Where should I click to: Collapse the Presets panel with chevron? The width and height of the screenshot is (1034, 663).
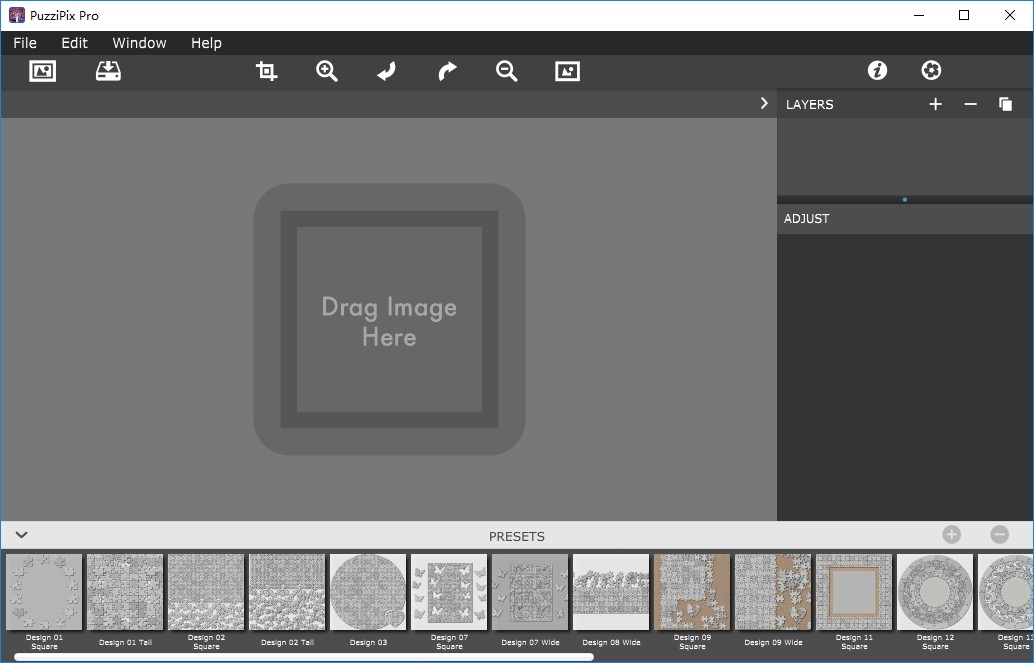click(22, 535)
